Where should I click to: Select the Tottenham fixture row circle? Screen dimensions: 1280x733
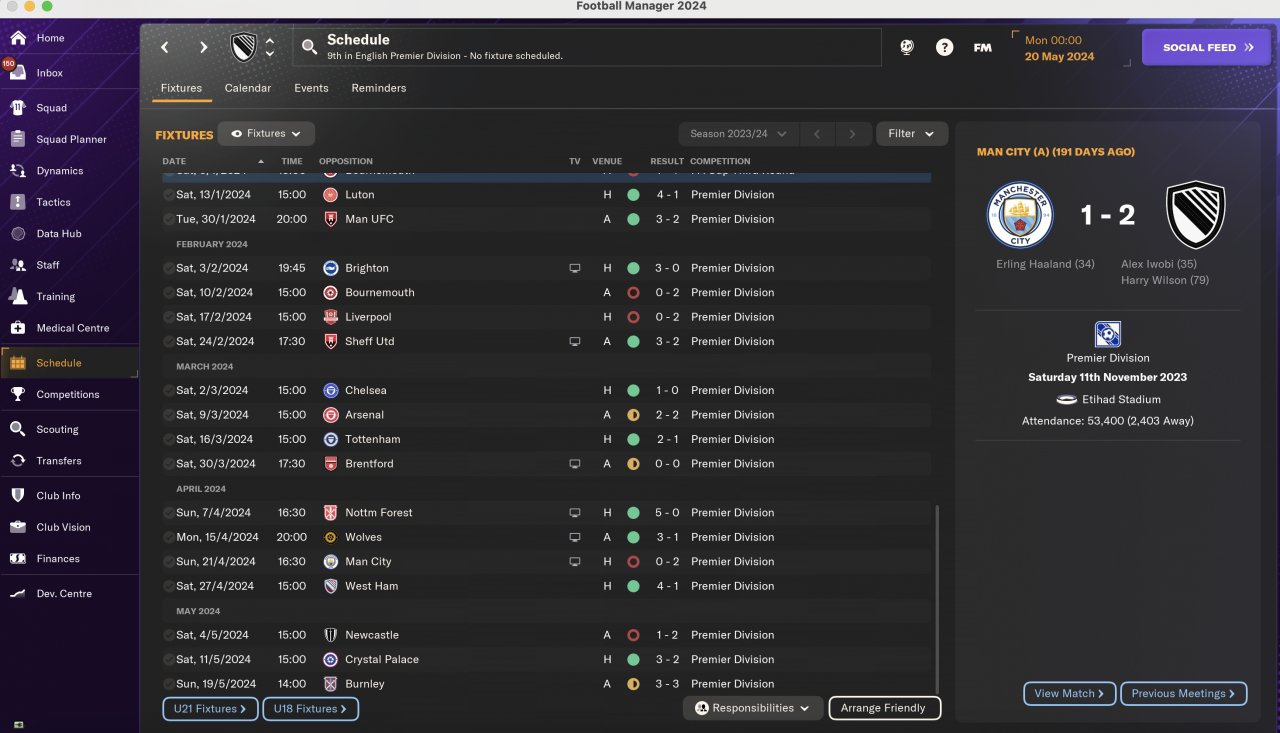pyautogui.click(x=168, y=439)
